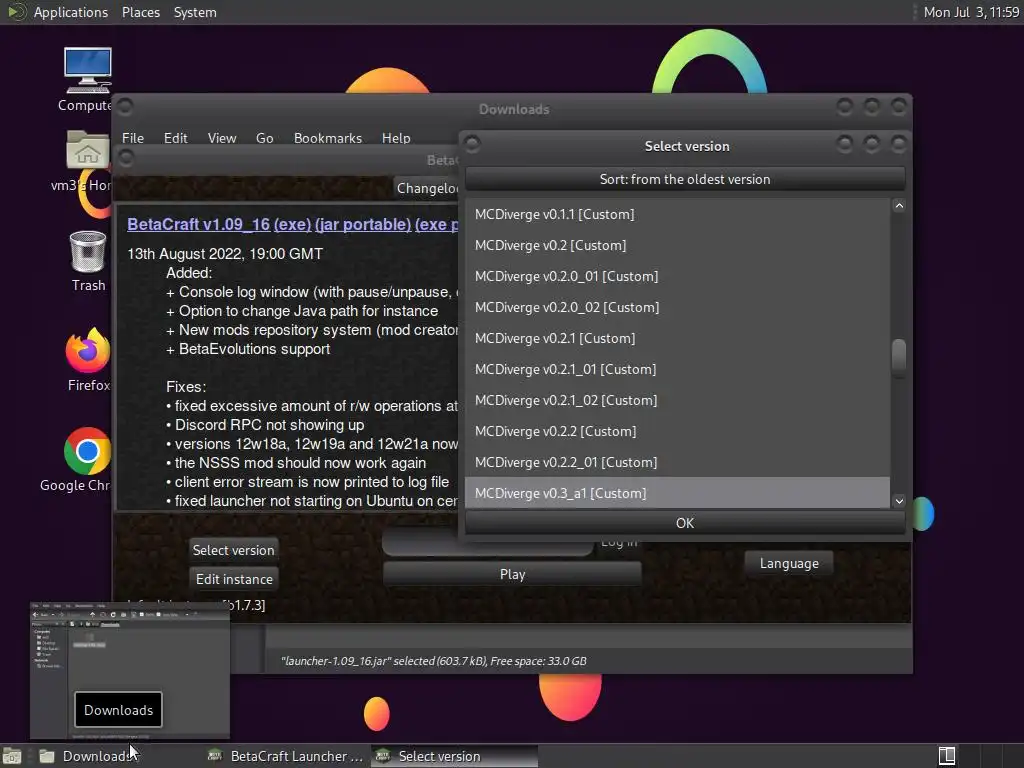Toggle sort order from the oldest version

tap(684, 179)
